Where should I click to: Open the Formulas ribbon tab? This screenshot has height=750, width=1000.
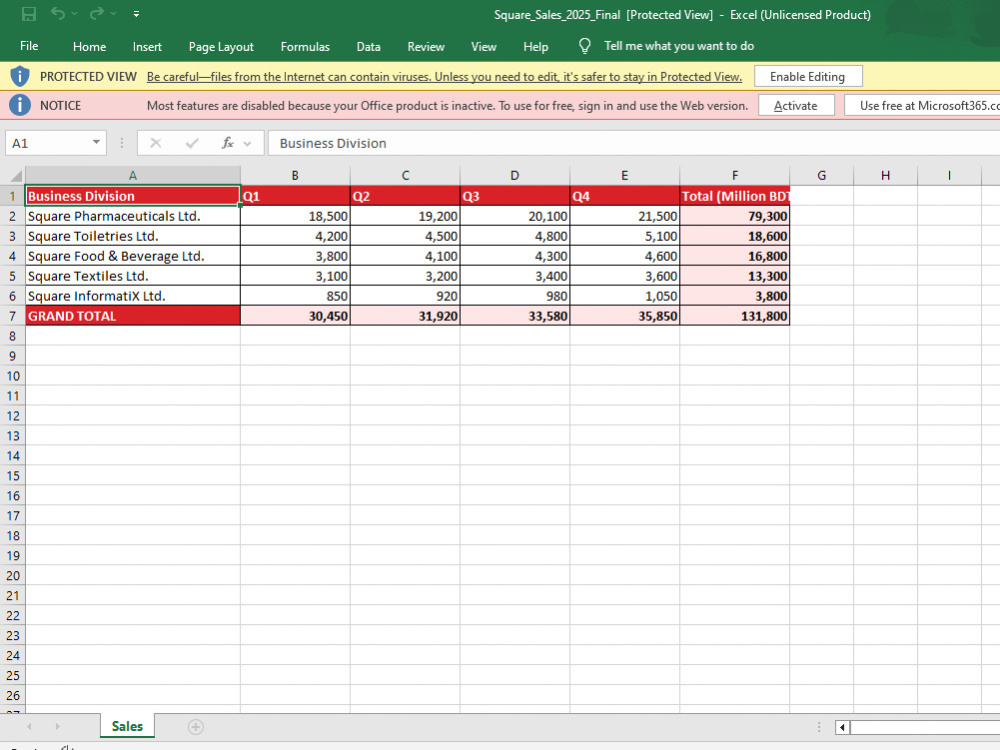(x=305, y=47)
